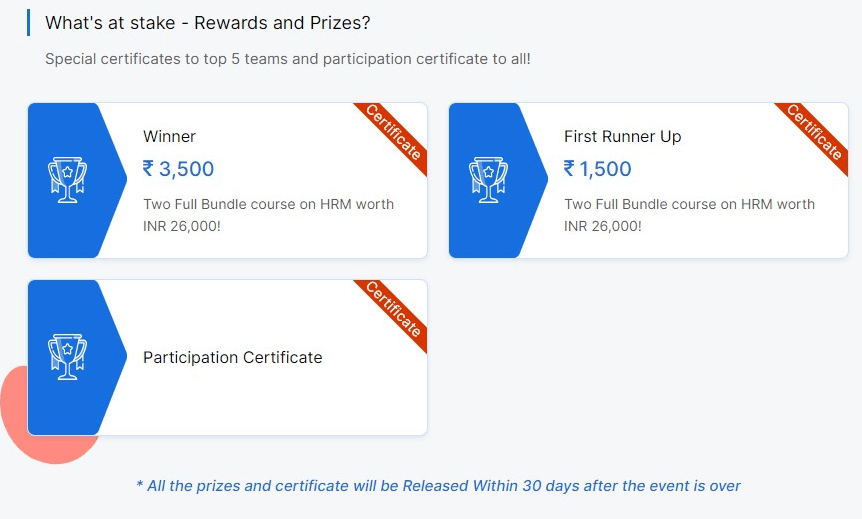
Task: Click the blue vertical bar beside section heading
Action: 28,23
